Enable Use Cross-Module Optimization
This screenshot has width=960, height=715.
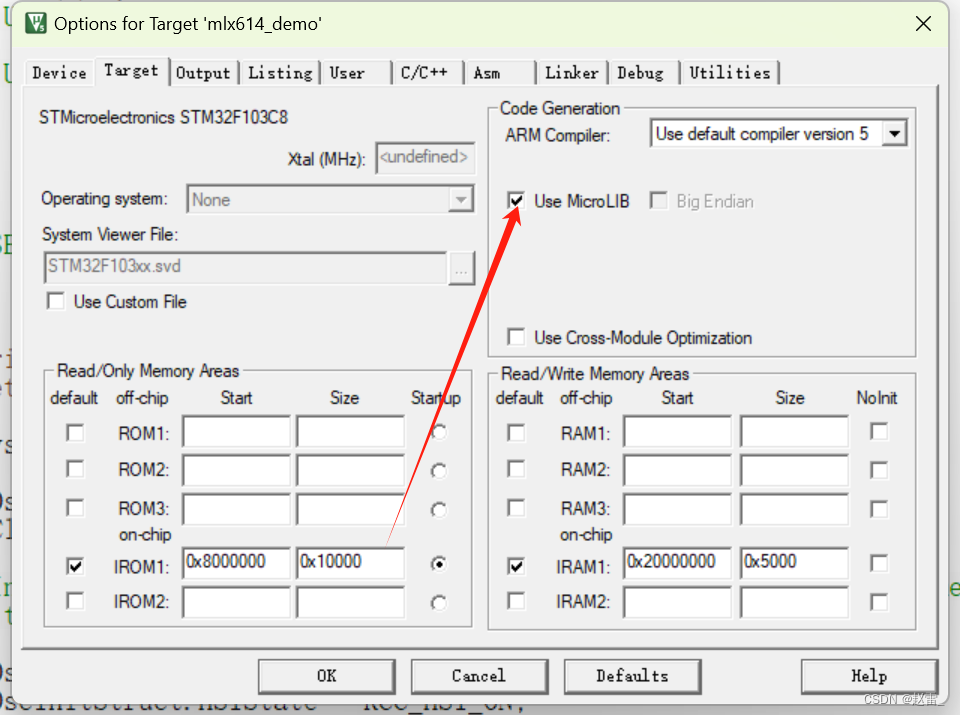[515, 338]
